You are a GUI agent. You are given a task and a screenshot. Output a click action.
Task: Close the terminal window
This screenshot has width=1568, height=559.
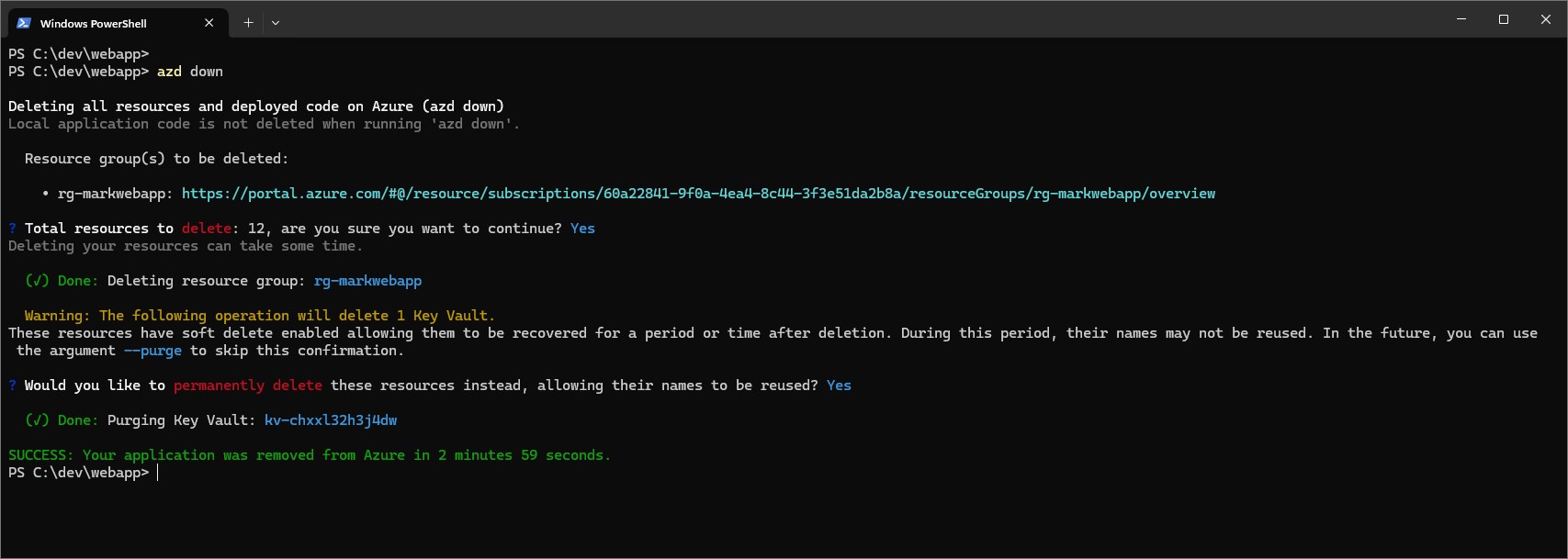tap(1546, 19)
